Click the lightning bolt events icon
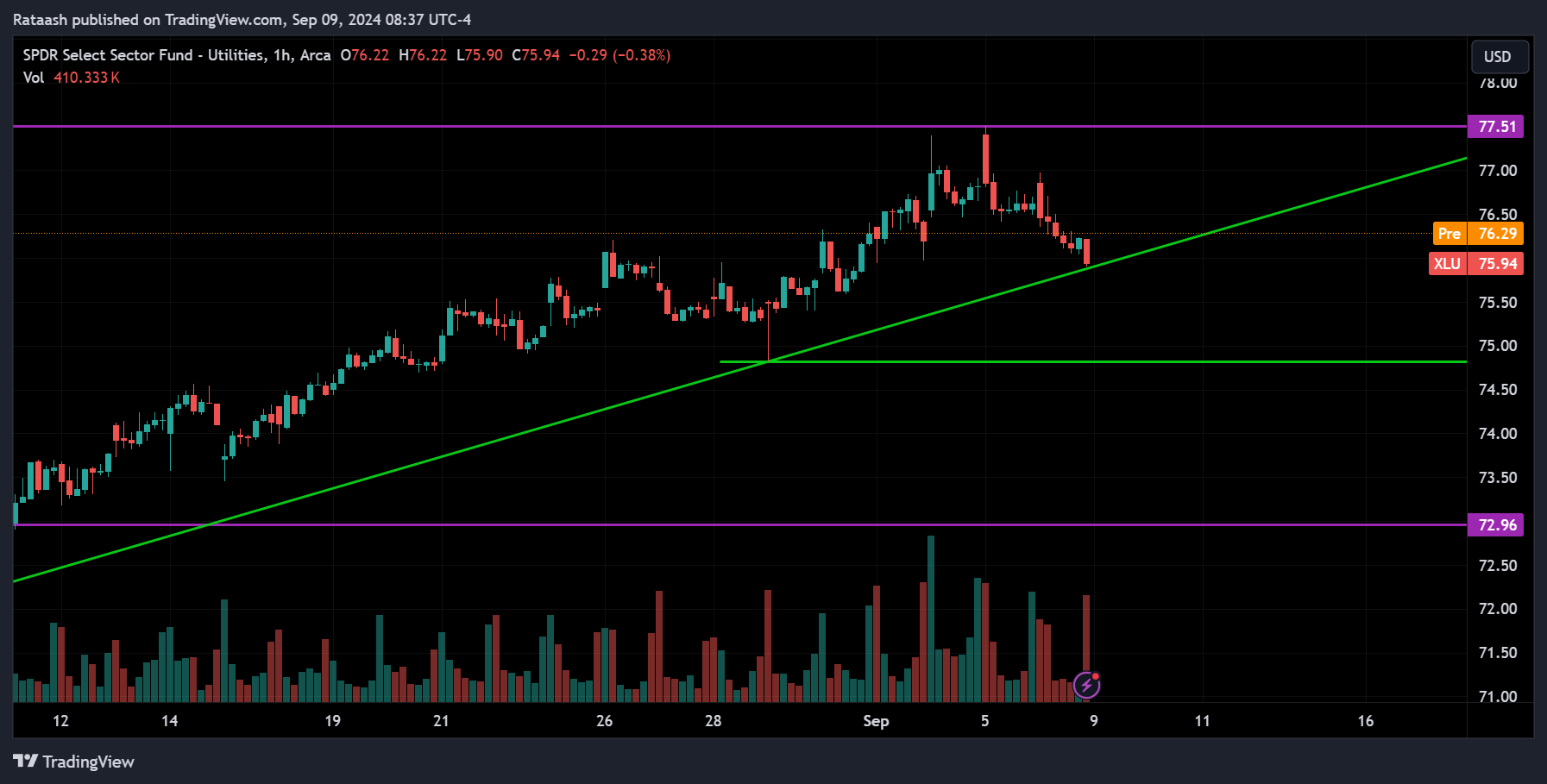 click(1086, 686)
